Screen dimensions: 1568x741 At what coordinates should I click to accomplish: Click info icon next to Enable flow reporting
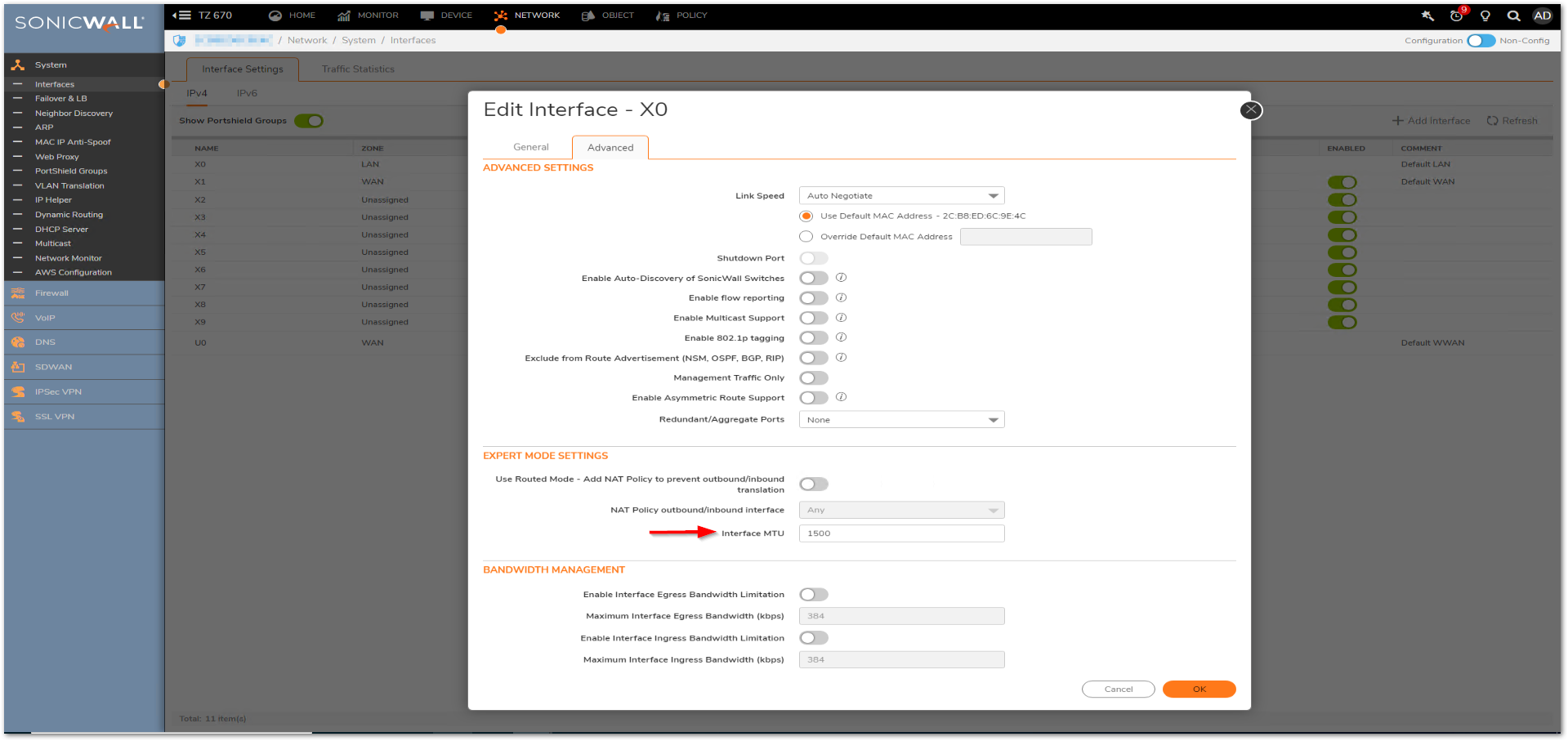click(x=841, y=297)
